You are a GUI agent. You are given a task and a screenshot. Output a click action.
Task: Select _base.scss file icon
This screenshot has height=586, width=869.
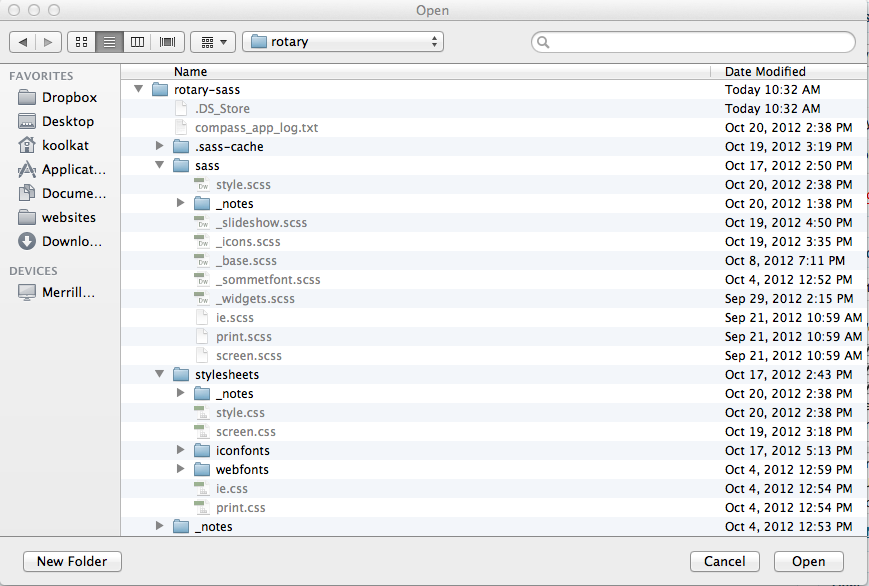202,261
